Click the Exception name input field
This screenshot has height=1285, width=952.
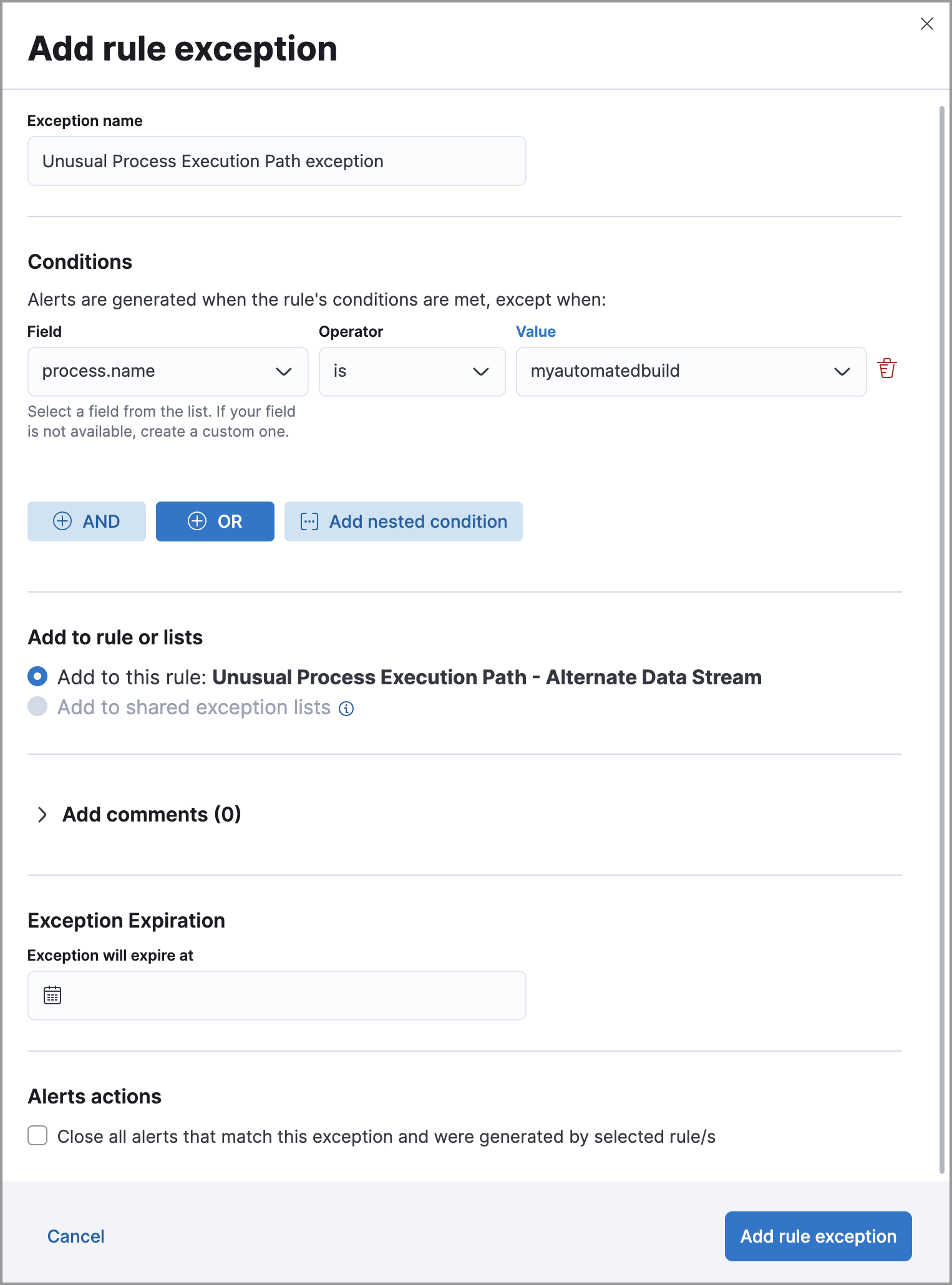[x=276, y=162]
